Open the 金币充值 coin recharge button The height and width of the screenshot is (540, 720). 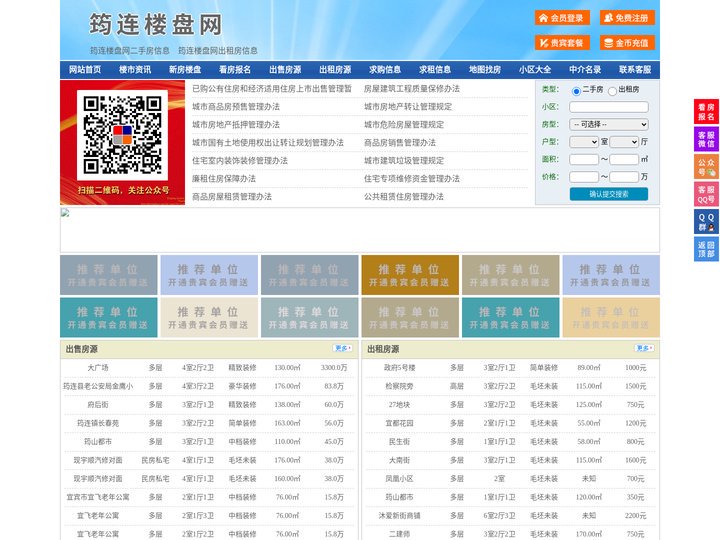[627, 43]
